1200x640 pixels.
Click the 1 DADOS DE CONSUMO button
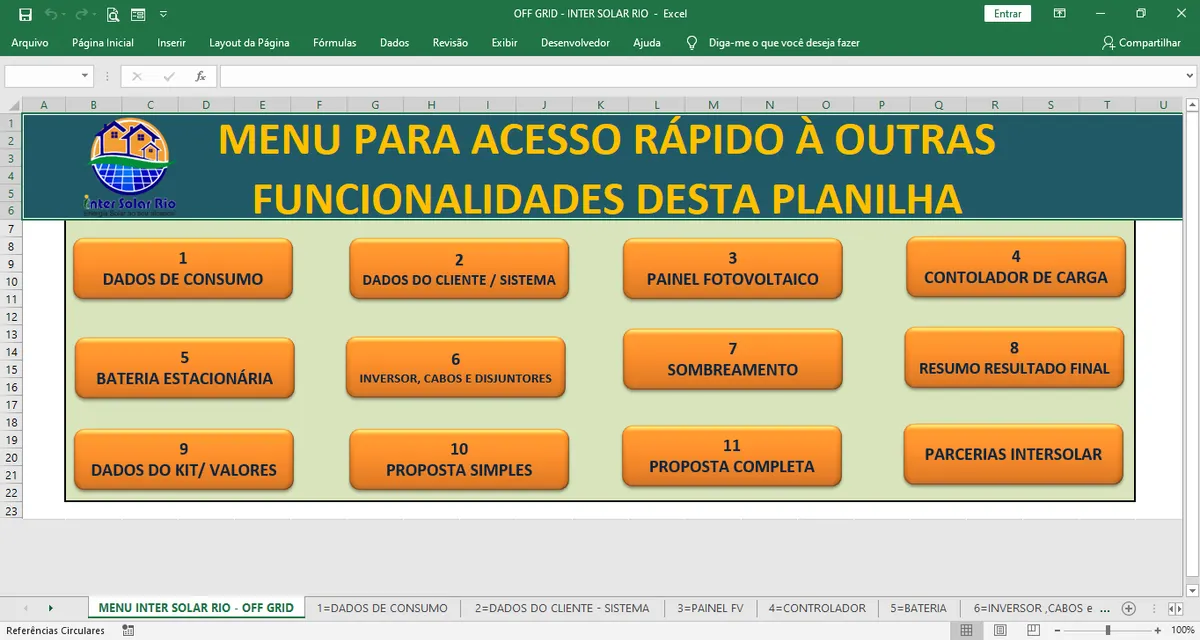click(x=183, y=269)
